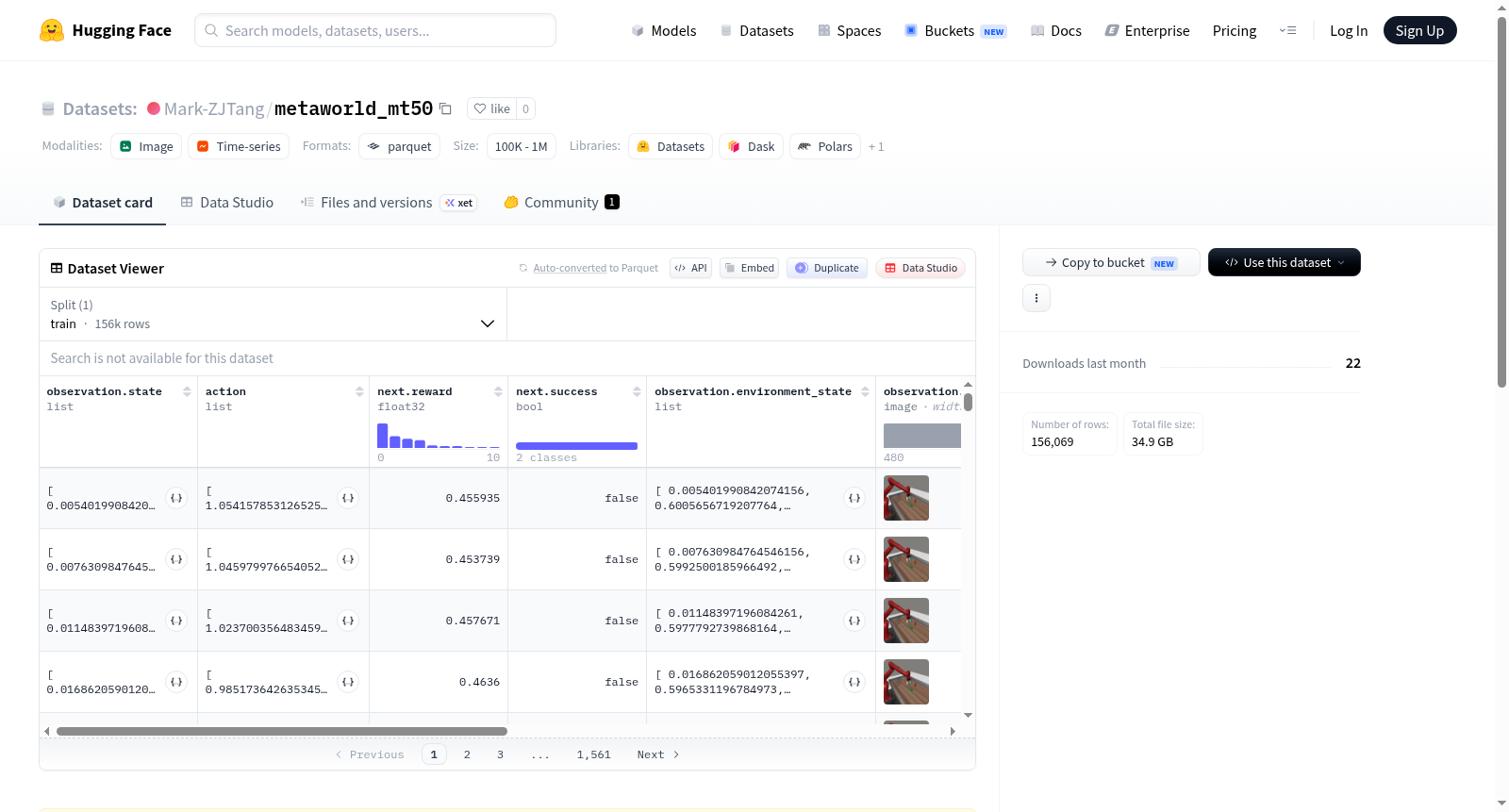The image size is (1509, 812).
Task: Expand the navigation overflow menu
Action: 1287,30
